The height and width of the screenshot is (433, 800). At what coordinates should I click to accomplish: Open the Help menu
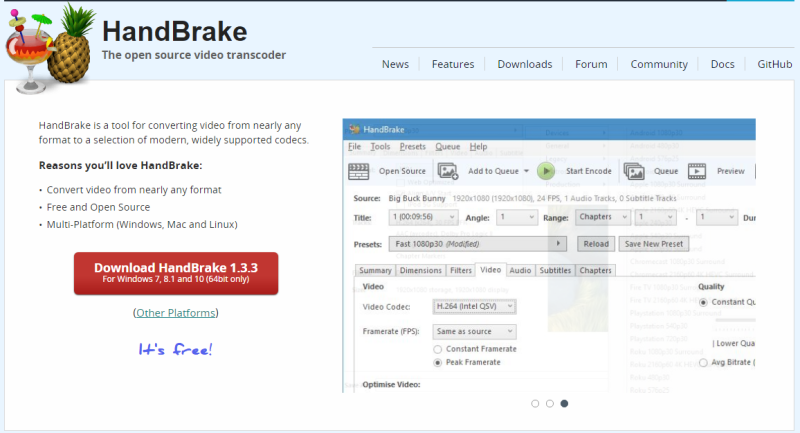478,146
